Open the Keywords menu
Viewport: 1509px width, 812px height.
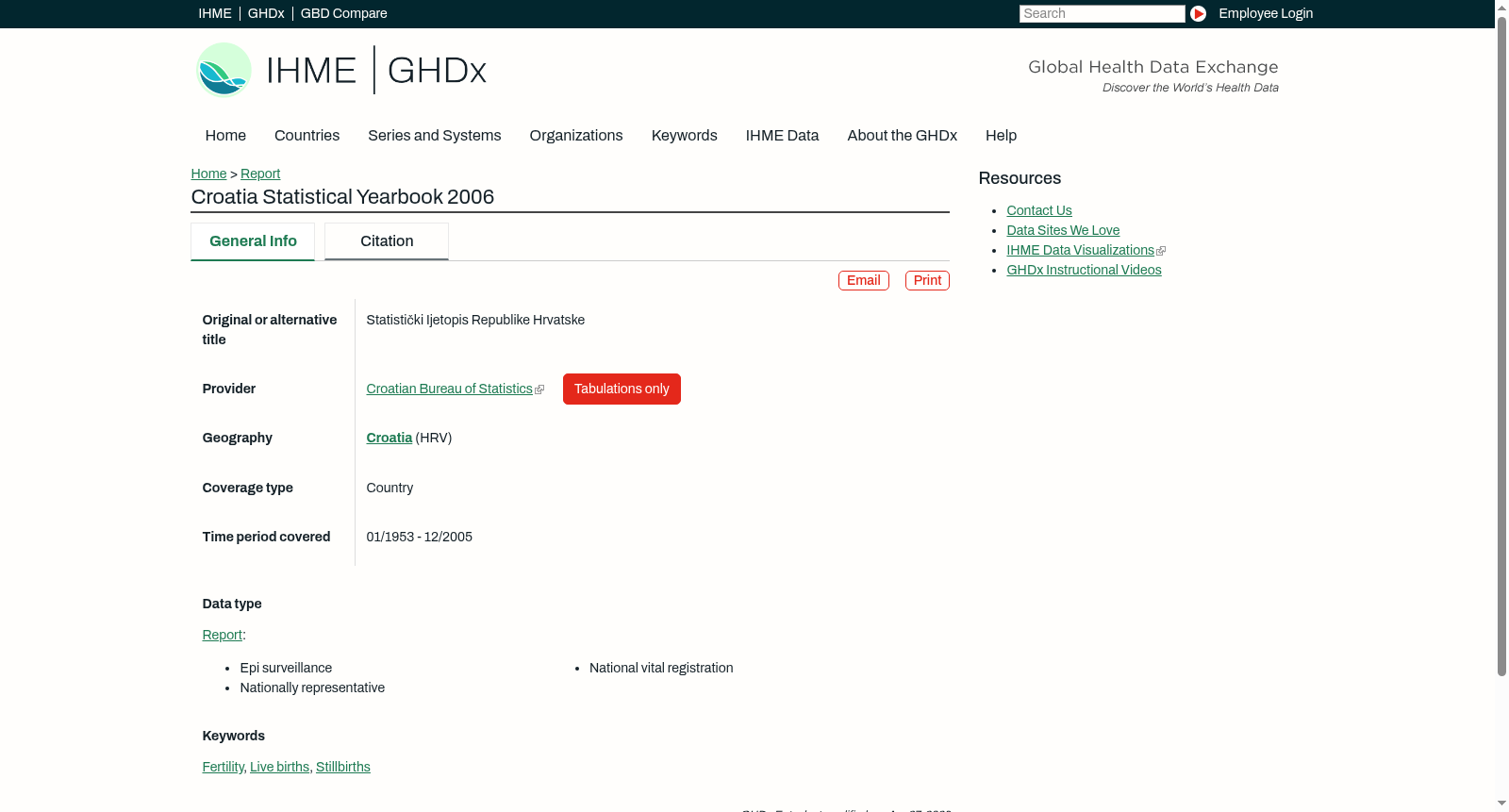[x=684, y=135]
